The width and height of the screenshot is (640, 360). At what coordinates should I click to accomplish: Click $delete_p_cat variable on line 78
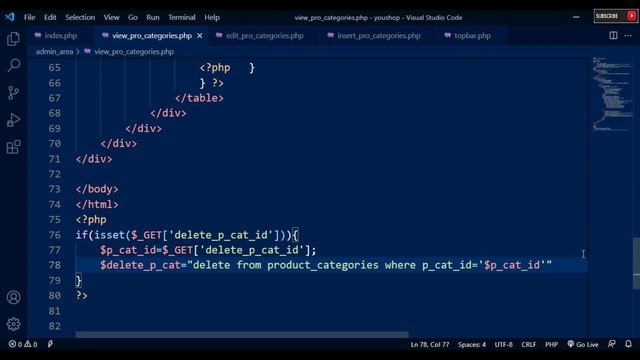[140, 265]
